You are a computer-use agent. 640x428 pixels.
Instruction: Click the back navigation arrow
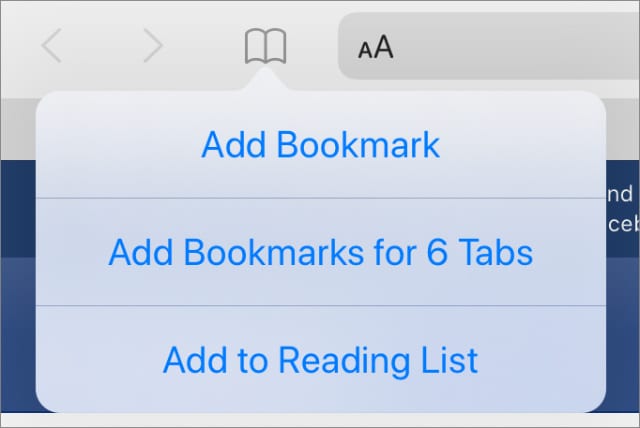(x=52, y=45)
